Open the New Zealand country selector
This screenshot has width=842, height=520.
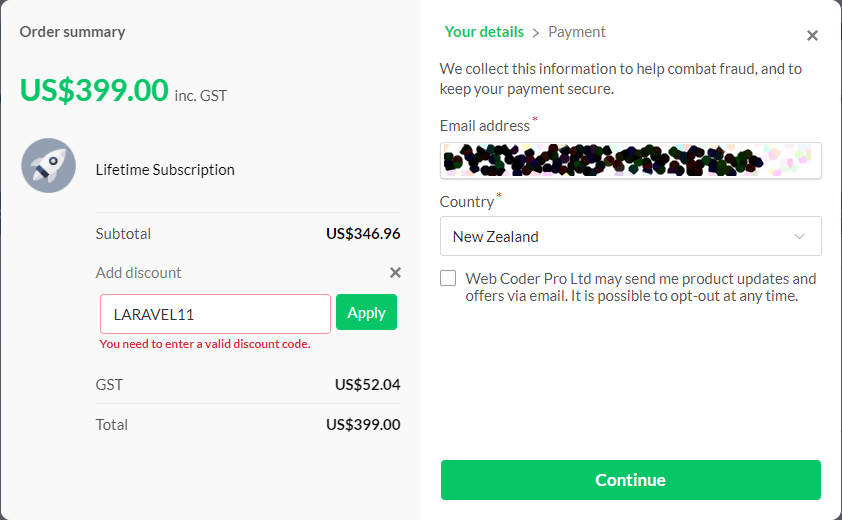coord(620,237)
